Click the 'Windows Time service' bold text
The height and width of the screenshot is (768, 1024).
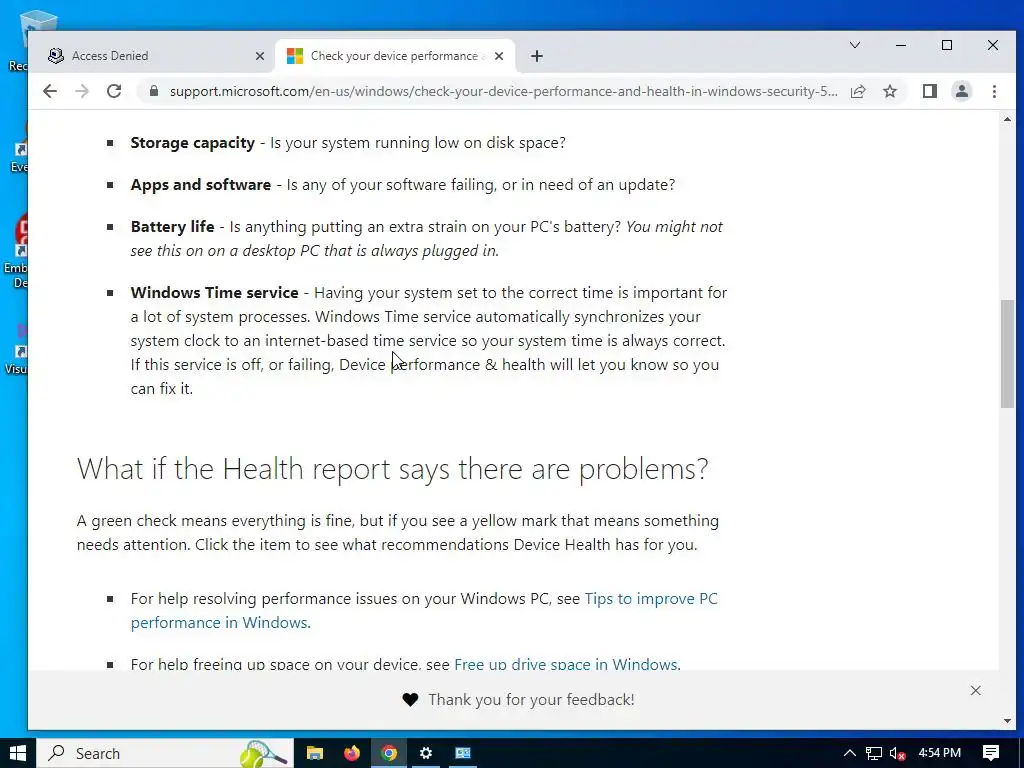[214, 293]
